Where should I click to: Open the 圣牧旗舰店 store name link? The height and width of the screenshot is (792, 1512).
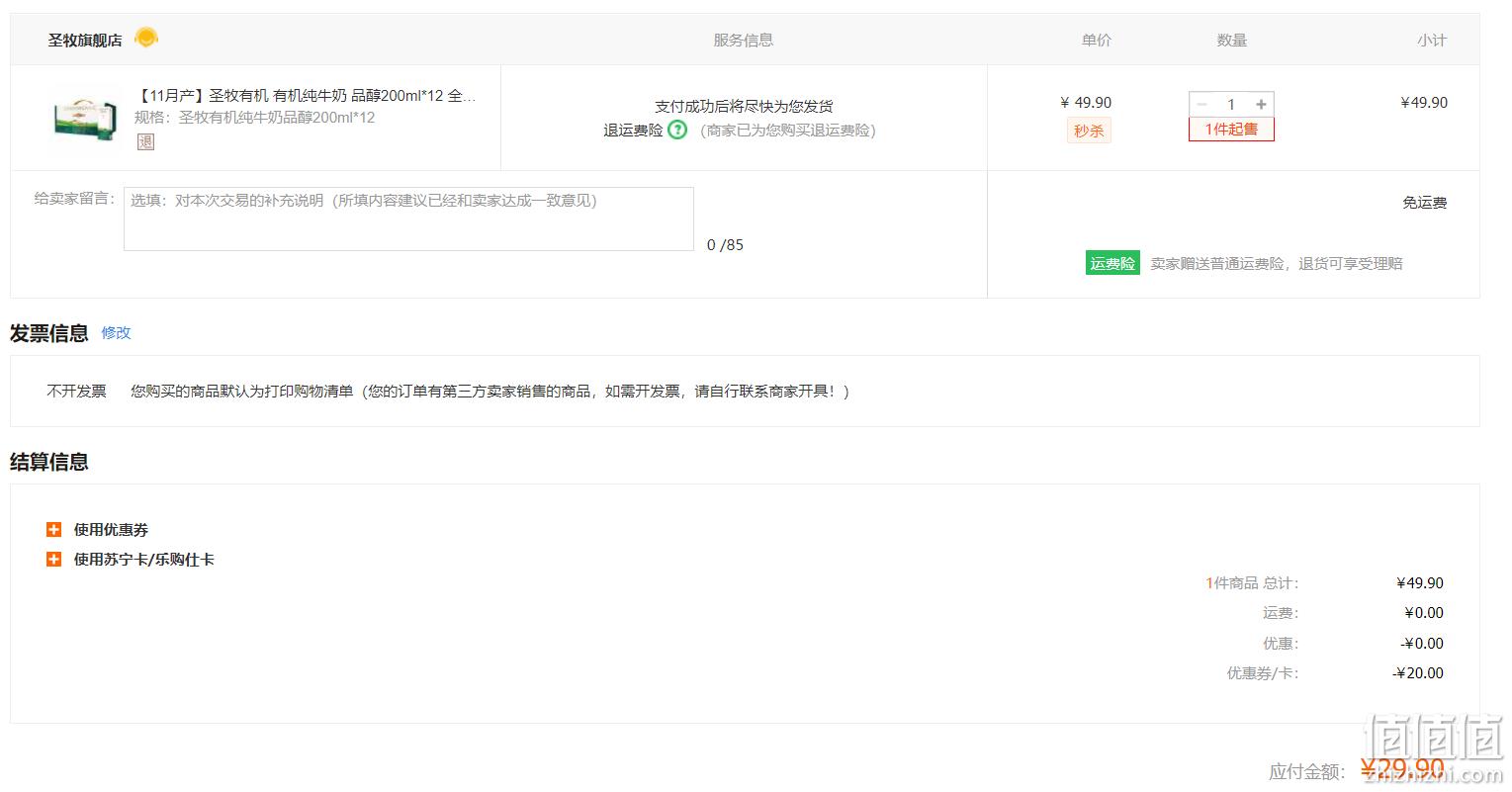pyautogui.click(x=85, y=41)
